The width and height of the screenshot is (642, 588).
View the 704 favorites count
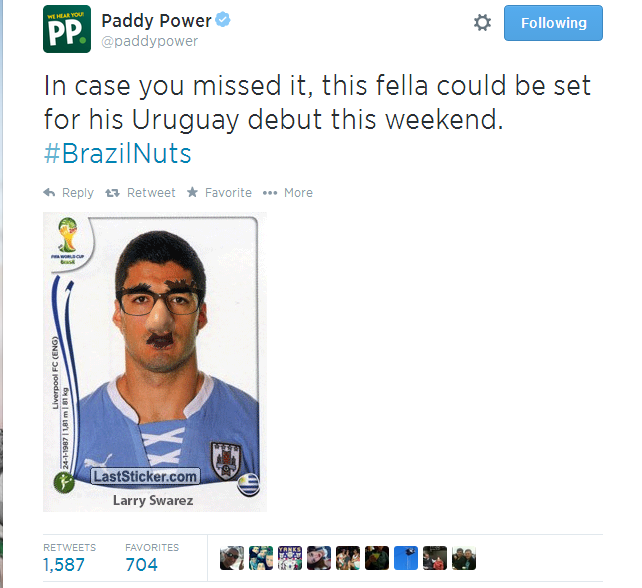141,565
